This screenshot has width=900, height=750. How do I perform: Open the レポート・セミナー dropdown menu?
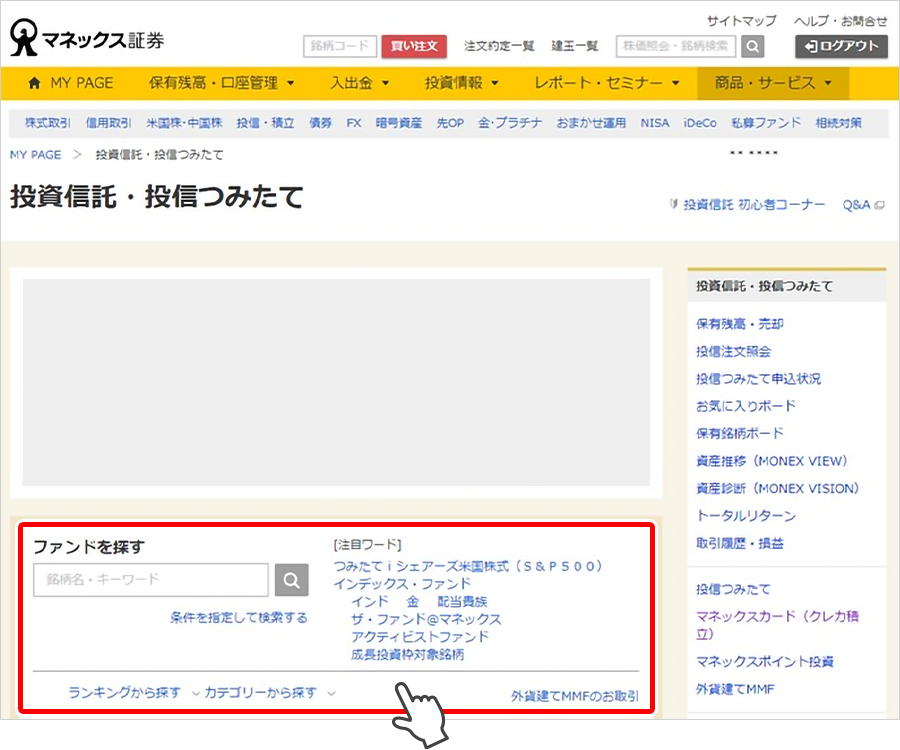click(x=607, y=83)
